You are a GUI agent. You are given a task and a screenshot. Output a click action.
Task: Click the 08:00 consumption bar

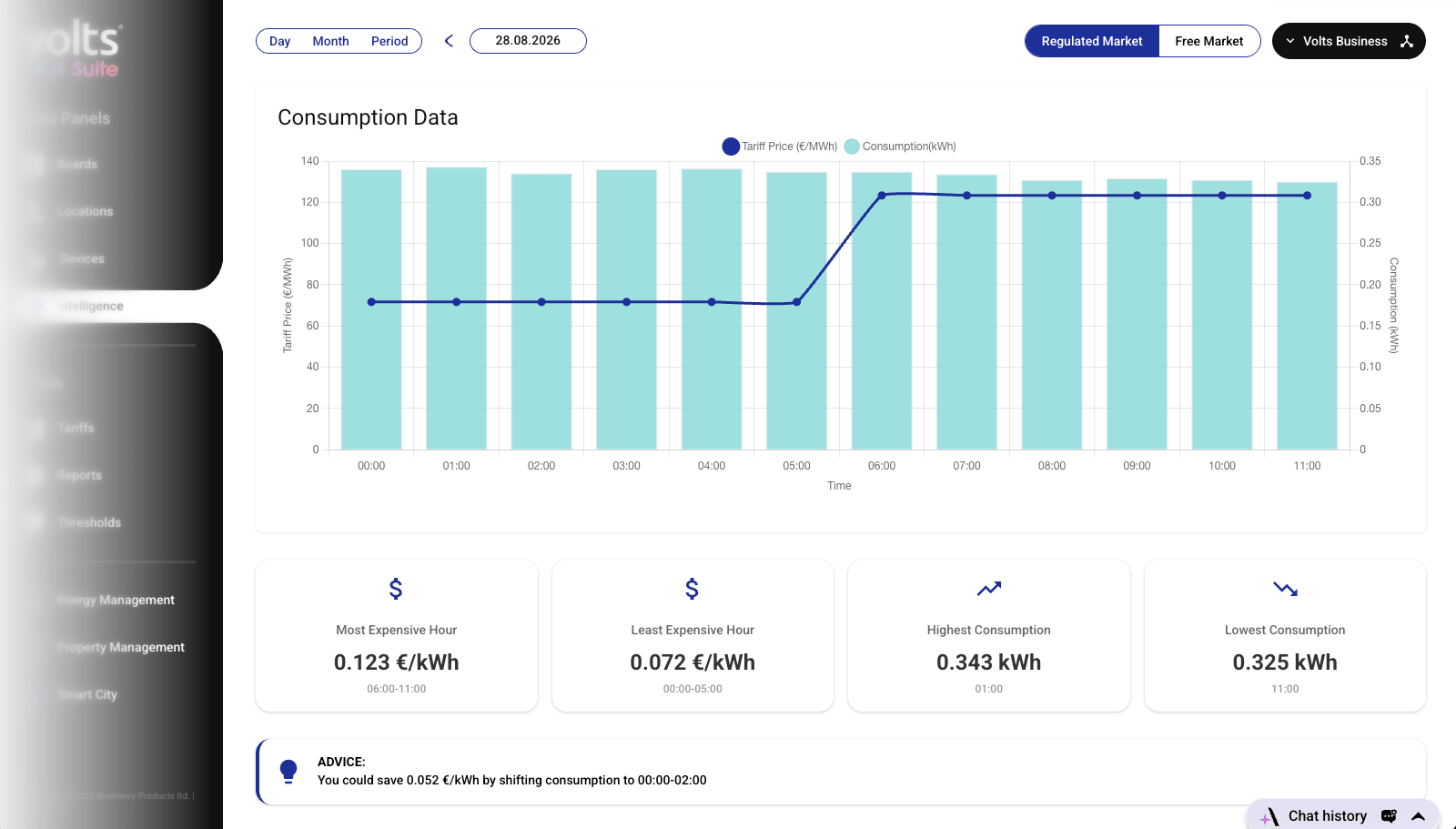coord(1052,315)
